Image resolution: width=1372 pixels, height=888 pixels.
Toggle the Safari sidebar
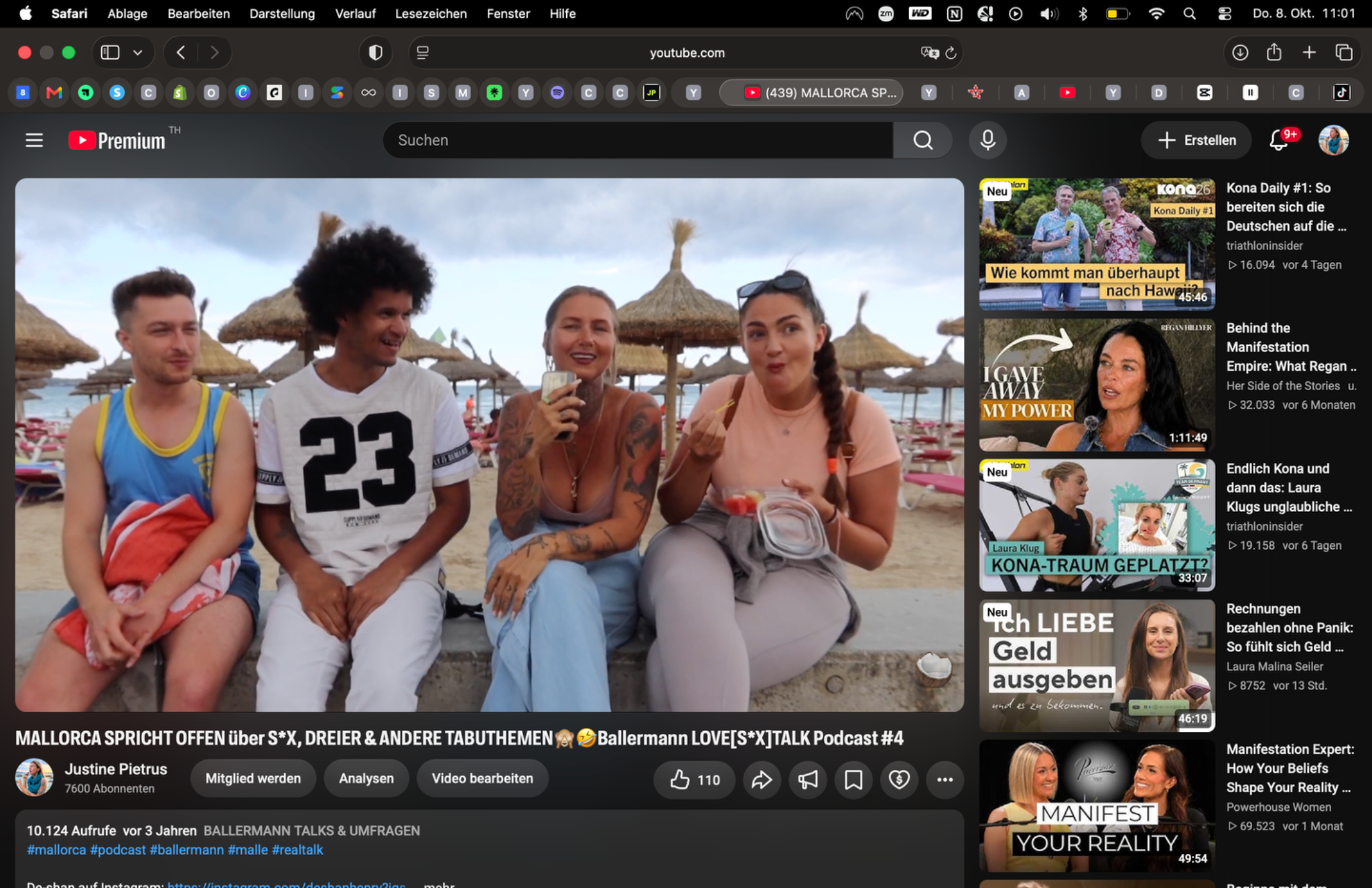(x=110, y=52)
